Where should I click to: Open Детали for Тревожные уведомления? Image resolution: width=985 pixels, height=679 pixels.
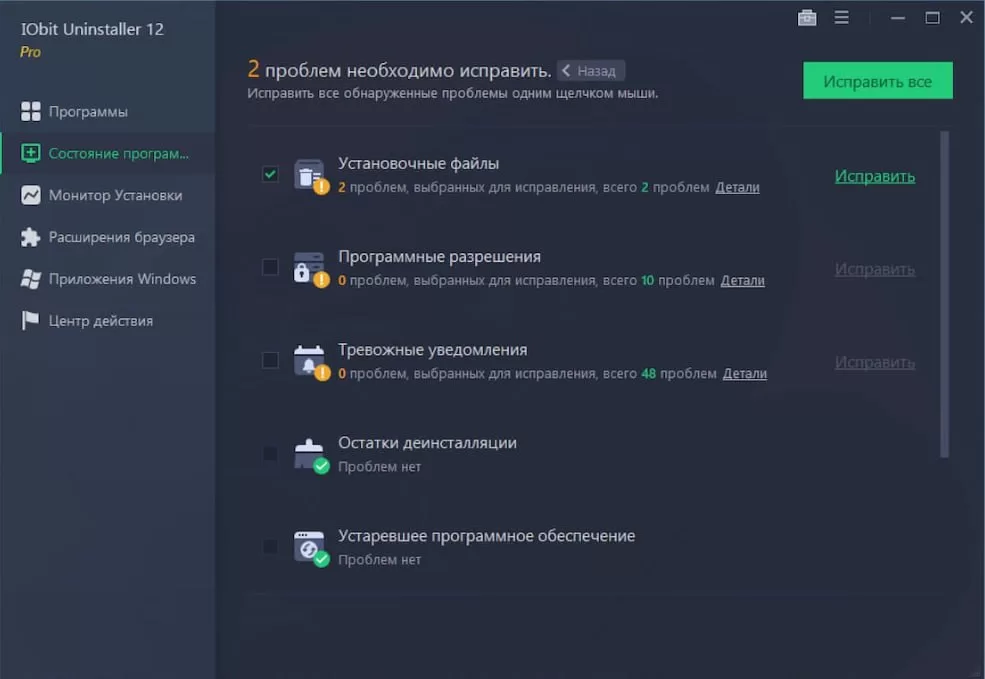click(x=744, y=373)
